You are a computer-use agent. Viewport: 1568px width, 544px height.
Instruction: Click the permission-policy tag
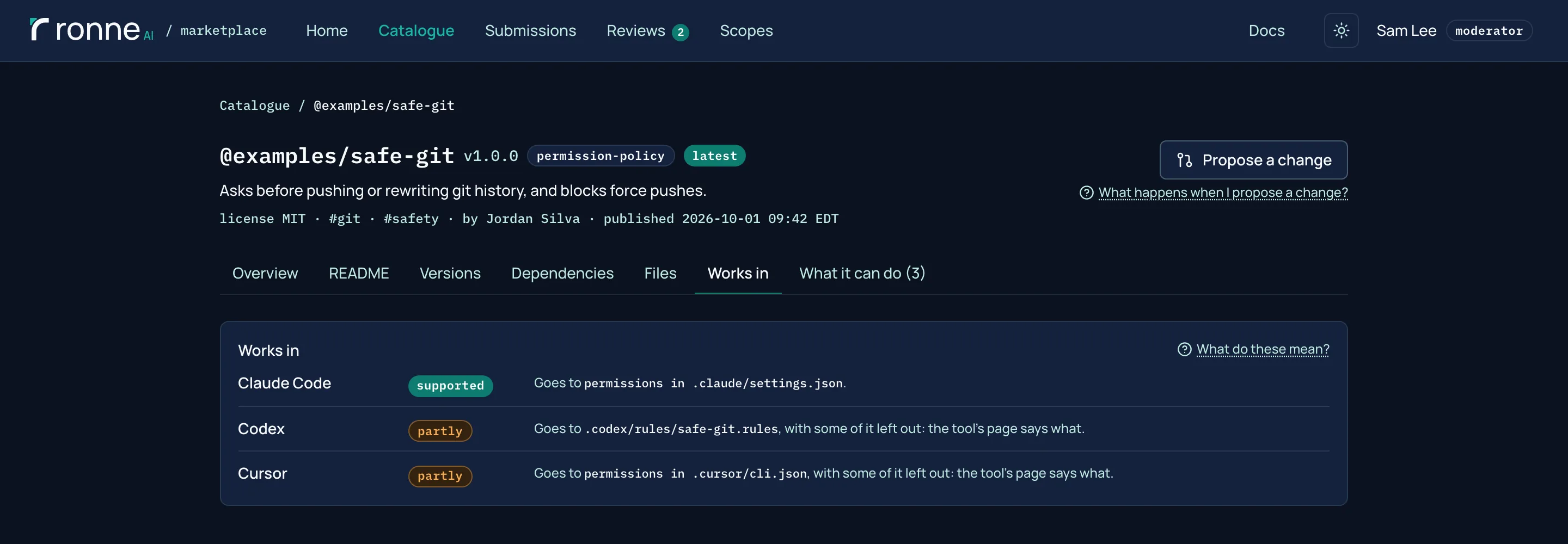click(x=600, y=156)
